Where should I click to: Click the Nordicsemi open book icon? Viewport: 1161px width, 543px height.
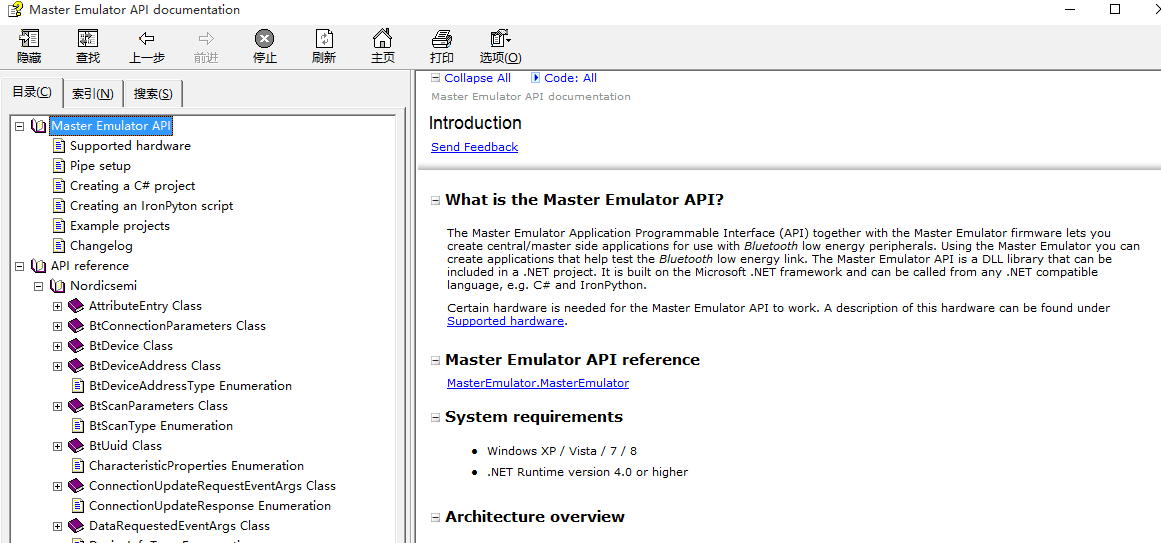pyautogui.click(x=57, y=286)
